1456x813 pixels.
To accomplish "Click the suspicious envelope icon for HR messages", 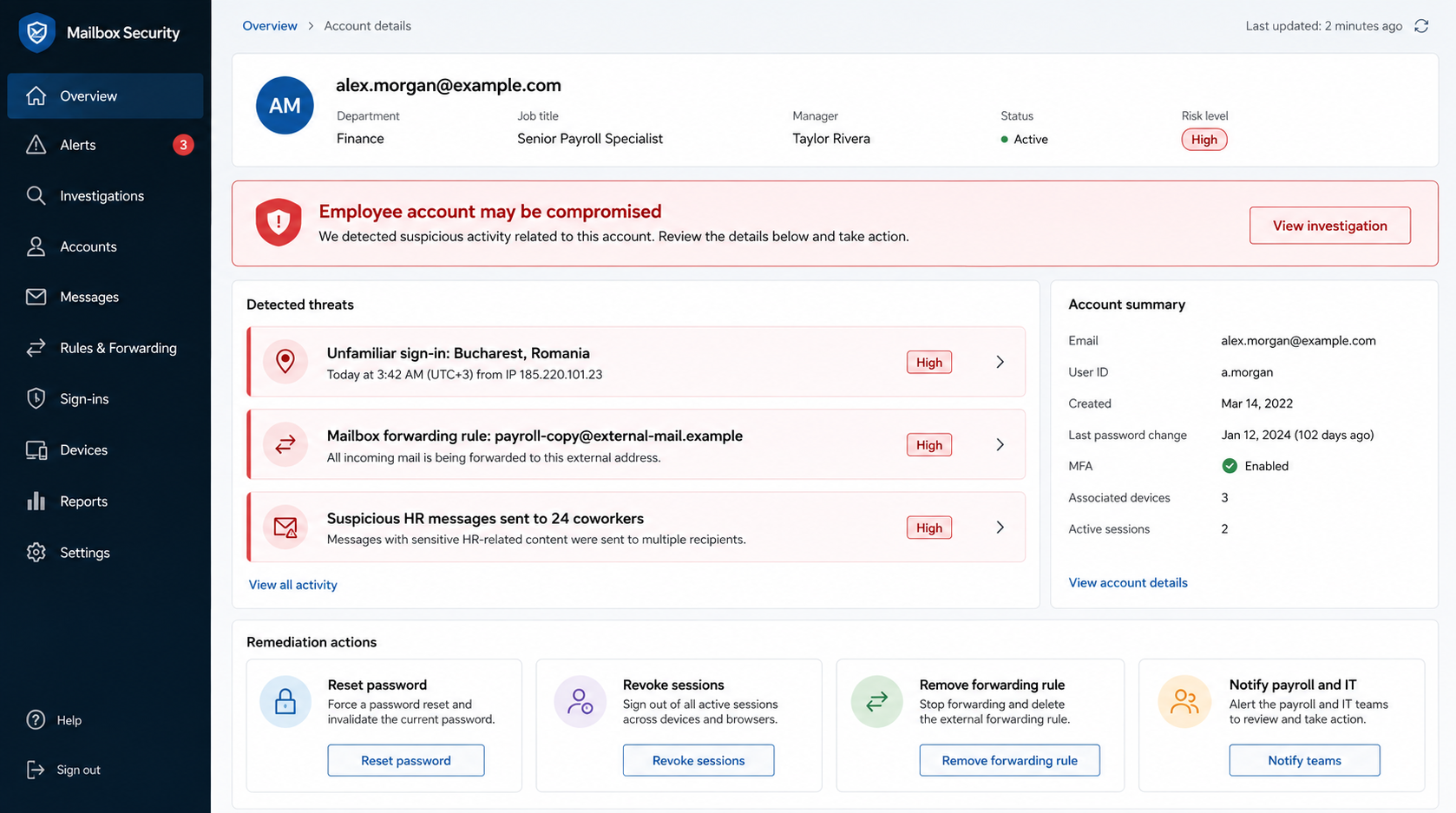I will click(x=285, y=527).
